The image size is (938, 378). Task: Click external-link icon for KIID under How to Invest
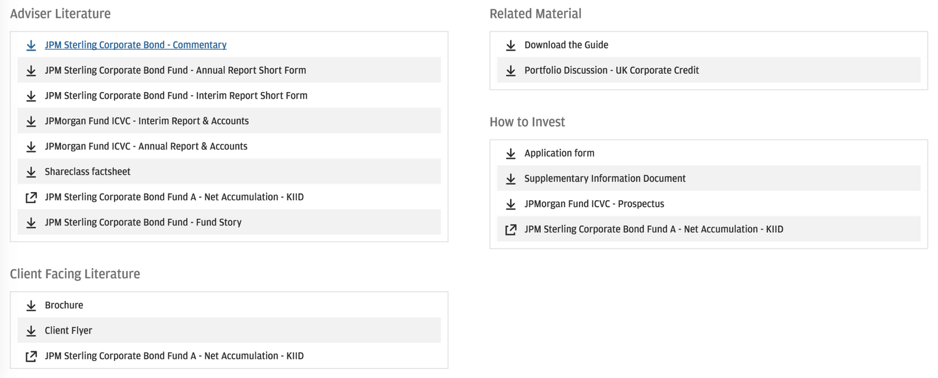[511, 230]
